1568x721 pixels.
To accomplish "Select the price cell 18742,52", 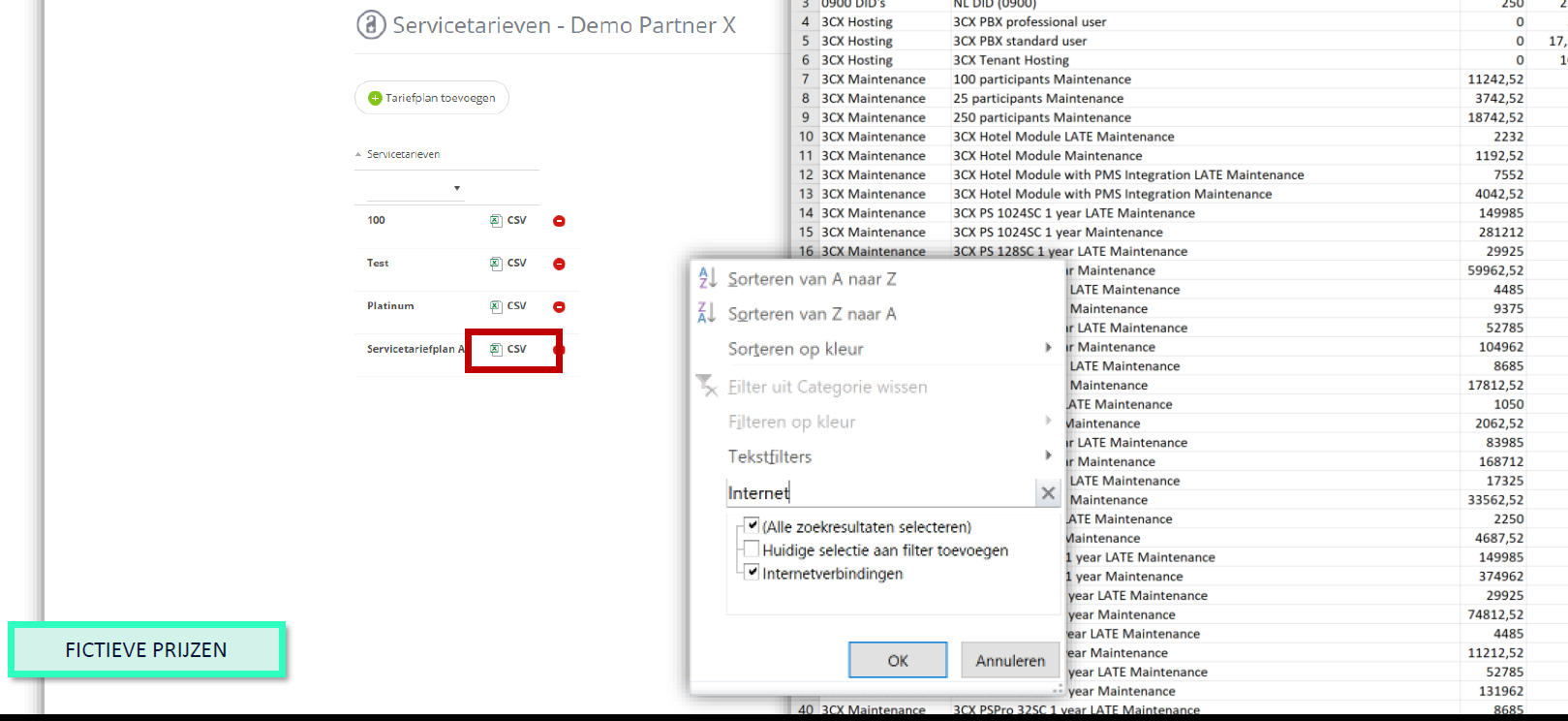I will pos(1495,117).
